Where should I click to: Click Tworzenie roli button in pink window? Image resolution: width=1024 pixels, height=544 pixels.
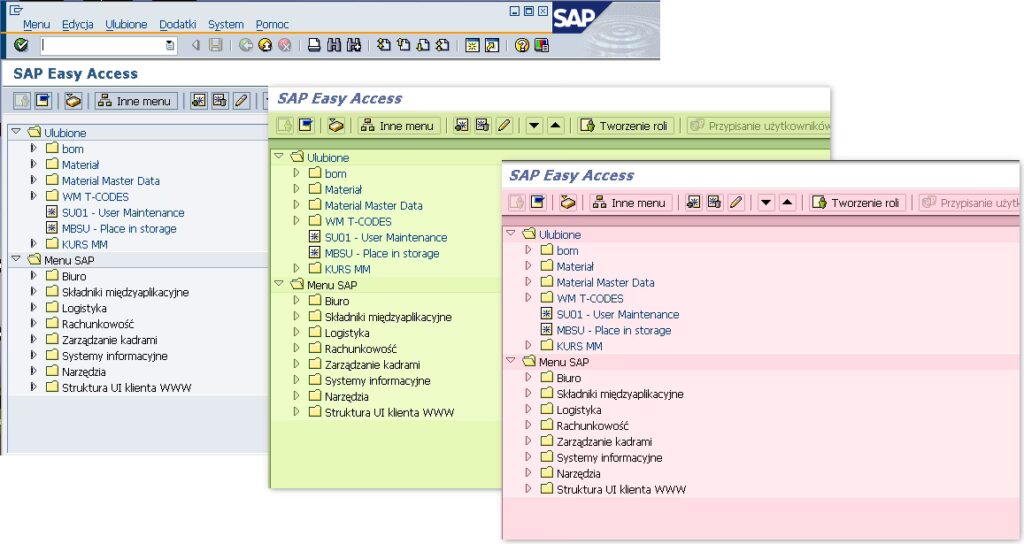click(856, 203)
